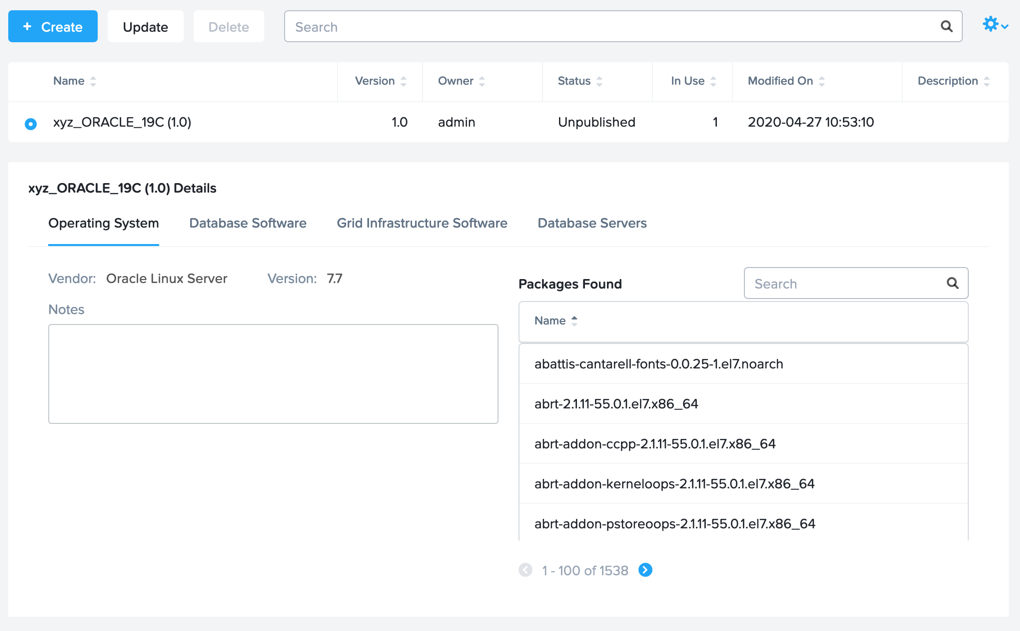Image resolution: width=1020 pixels, height=631 pixels.
Task: Sort table by Modified On column
Action: point(786,81)
